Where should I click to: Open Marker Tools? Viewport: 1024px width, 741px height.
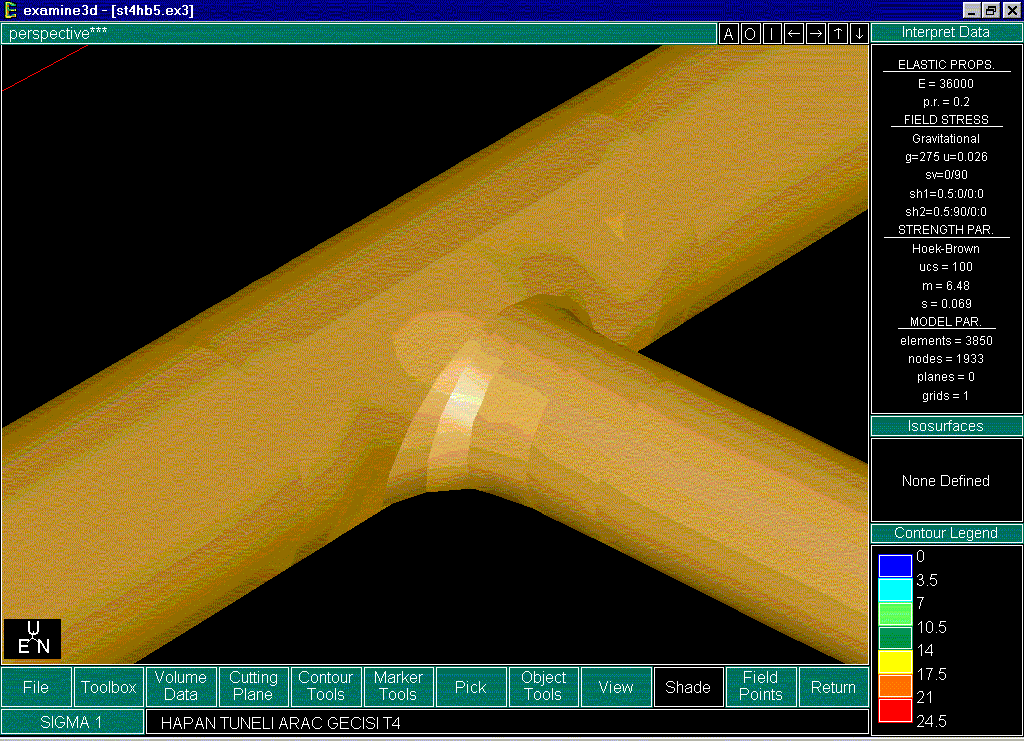pyautogui.click(x=398, y=687)
